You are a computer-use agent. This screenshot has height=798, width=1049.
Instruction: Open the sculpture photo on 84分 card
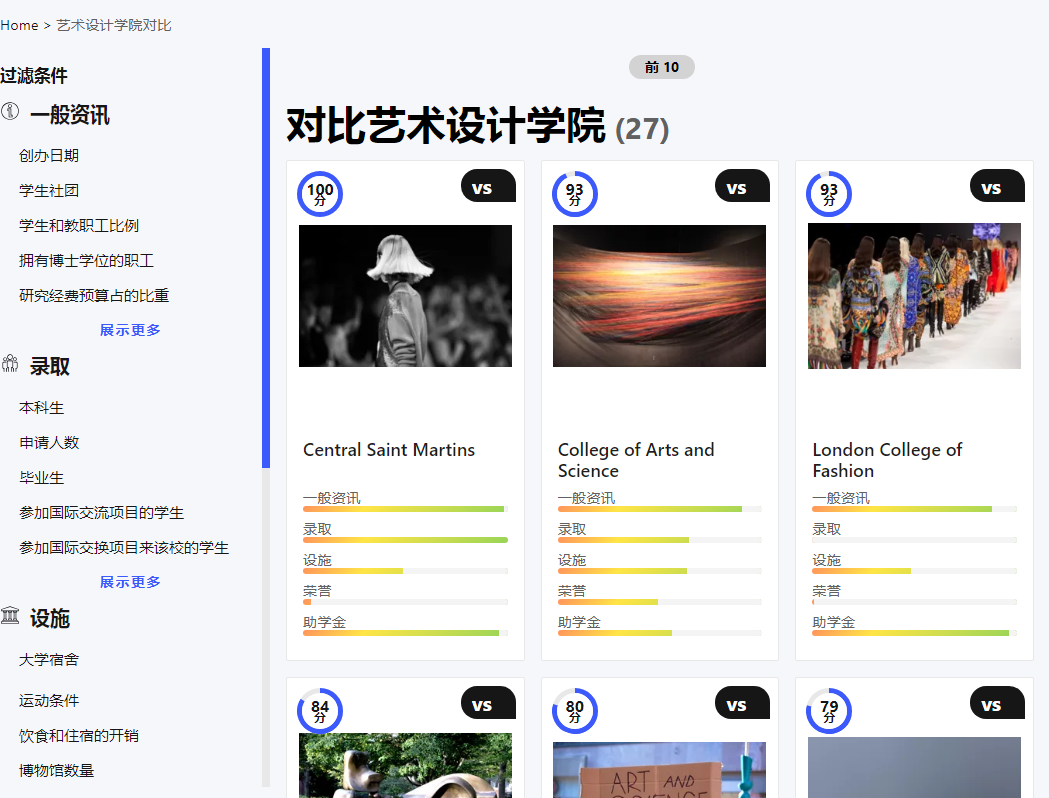(405, 765)
